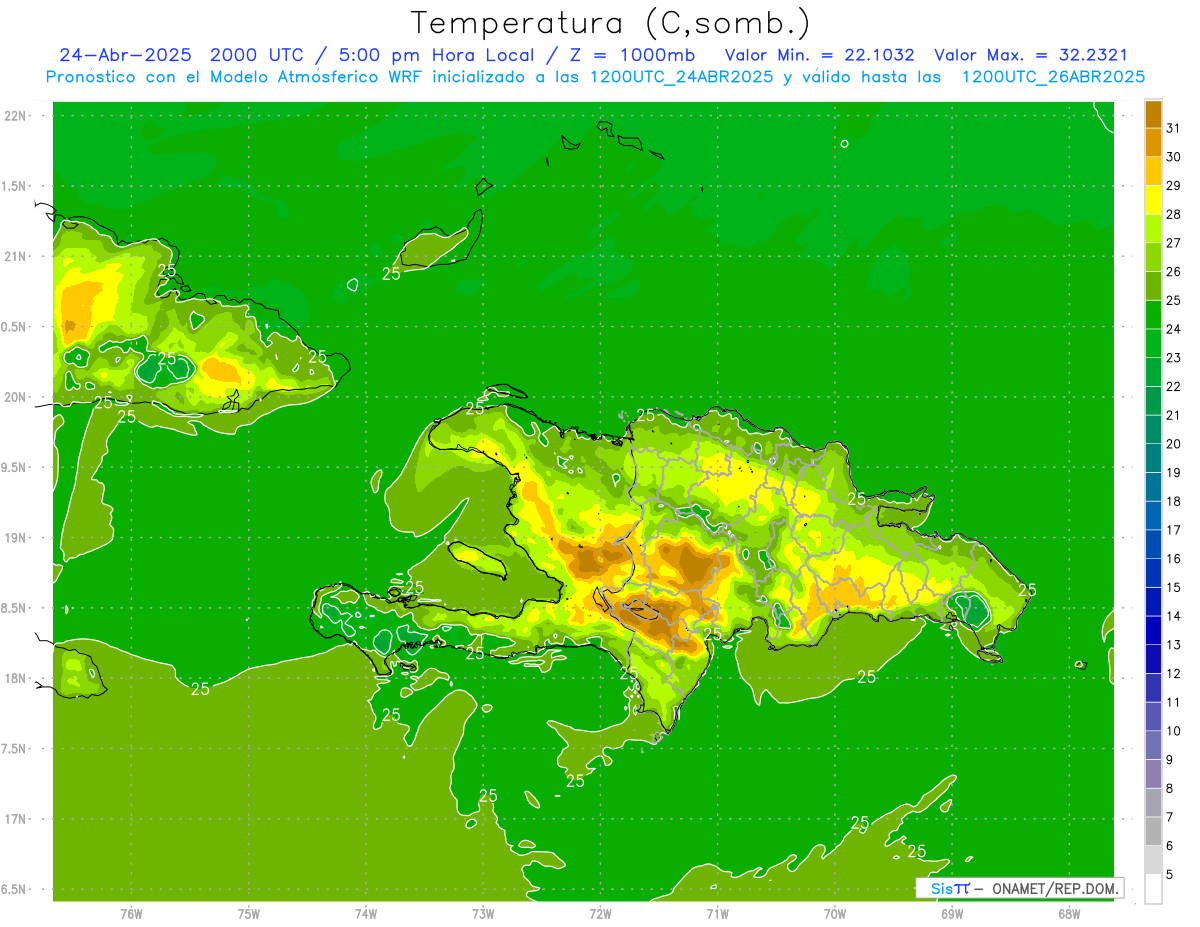Click the "8.5N" latitude axis label
The image size is (1200, 927).
[13, 608]
